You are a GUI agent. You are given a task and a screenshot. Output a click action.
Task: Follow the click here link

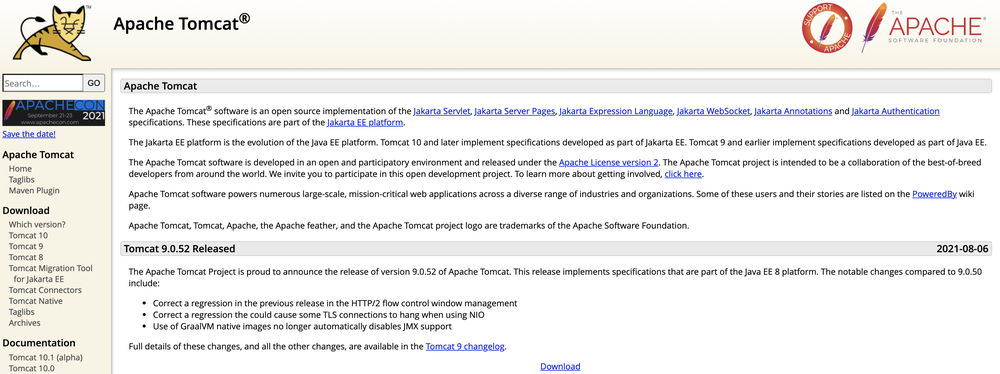683,174
